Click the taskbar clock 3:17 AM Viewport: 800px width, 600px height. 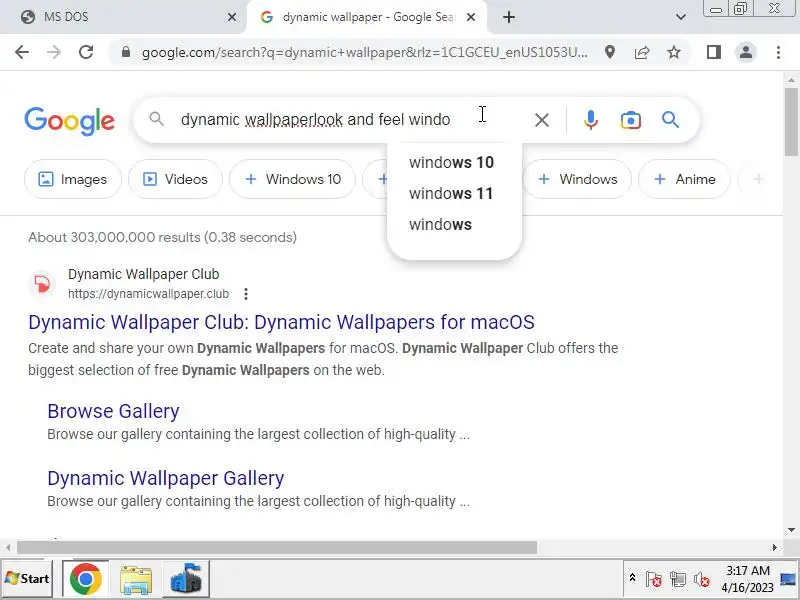point(747,579)
